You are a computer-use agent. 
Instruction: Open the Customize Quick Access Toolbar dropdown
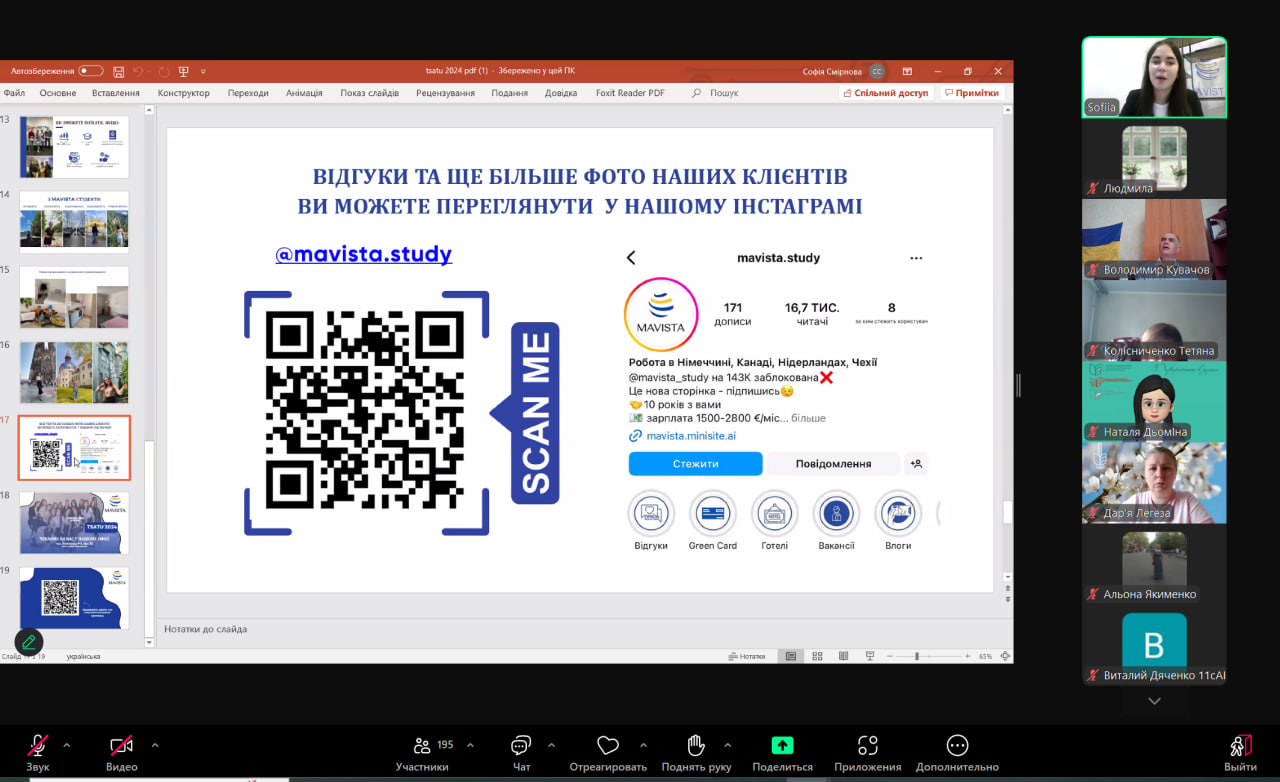click(203, 72)
